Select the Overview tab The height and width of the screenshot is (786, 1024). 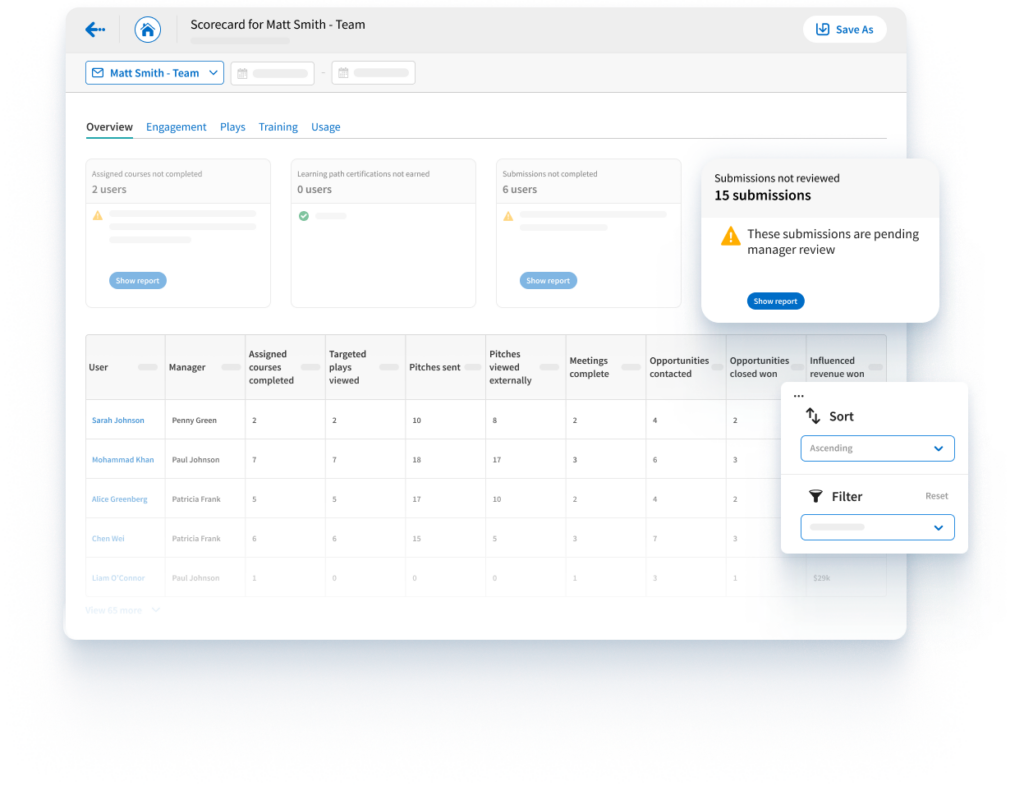109,127
